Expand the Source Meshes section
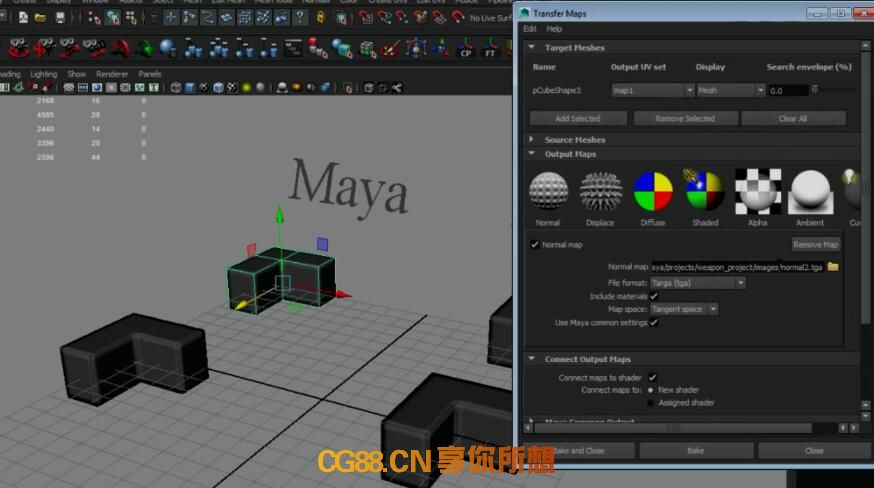Viewport: 874px width, 488px height. (x=532, y=139)
